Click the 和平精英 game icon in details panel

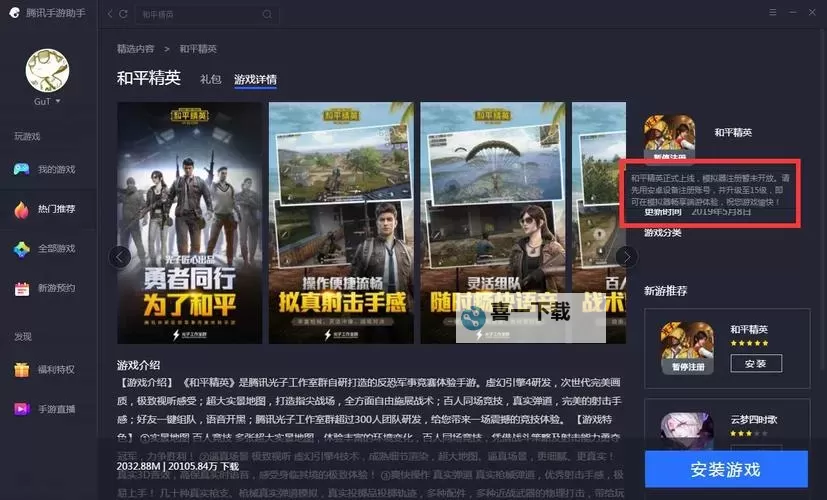pos(669,136)
